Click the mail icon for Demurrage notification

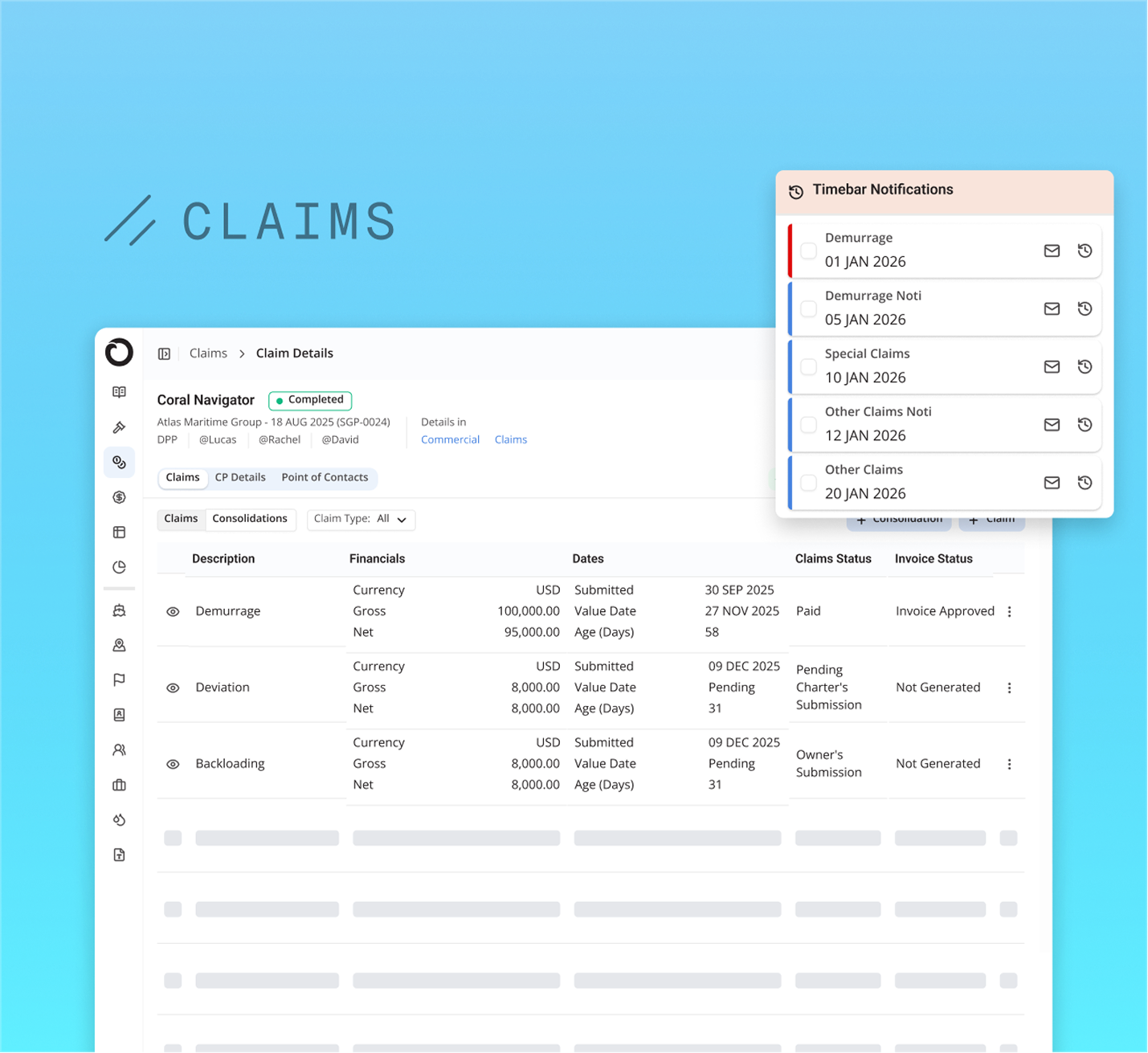point(1052,251)
